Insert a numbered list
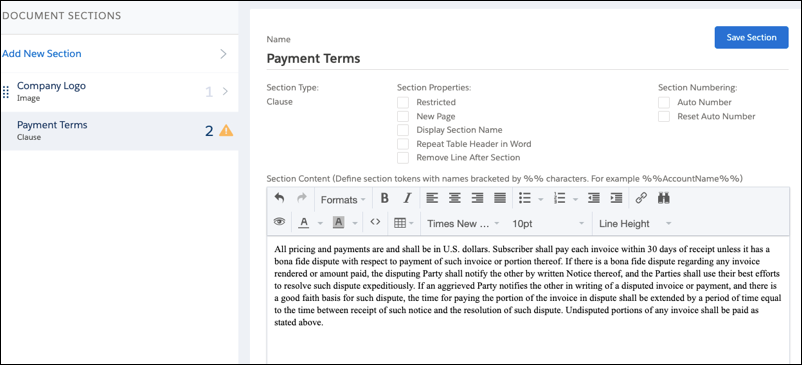The width and height of the screenshot is (802, 365). [x=559, y=198]
